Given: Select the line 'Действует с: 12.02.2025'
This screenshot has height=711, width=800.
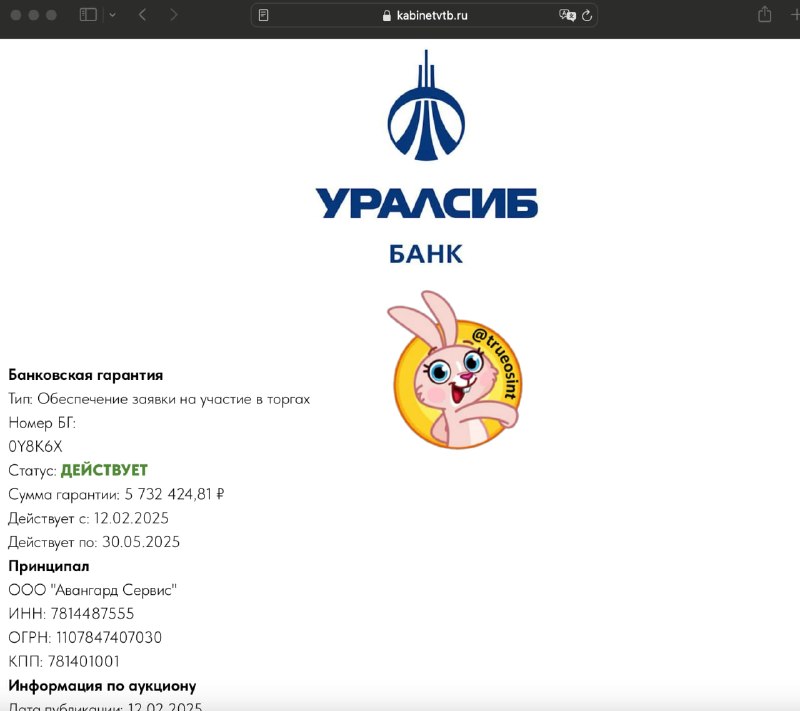Looking at the screenshot, I should click(x=88, y=518).
